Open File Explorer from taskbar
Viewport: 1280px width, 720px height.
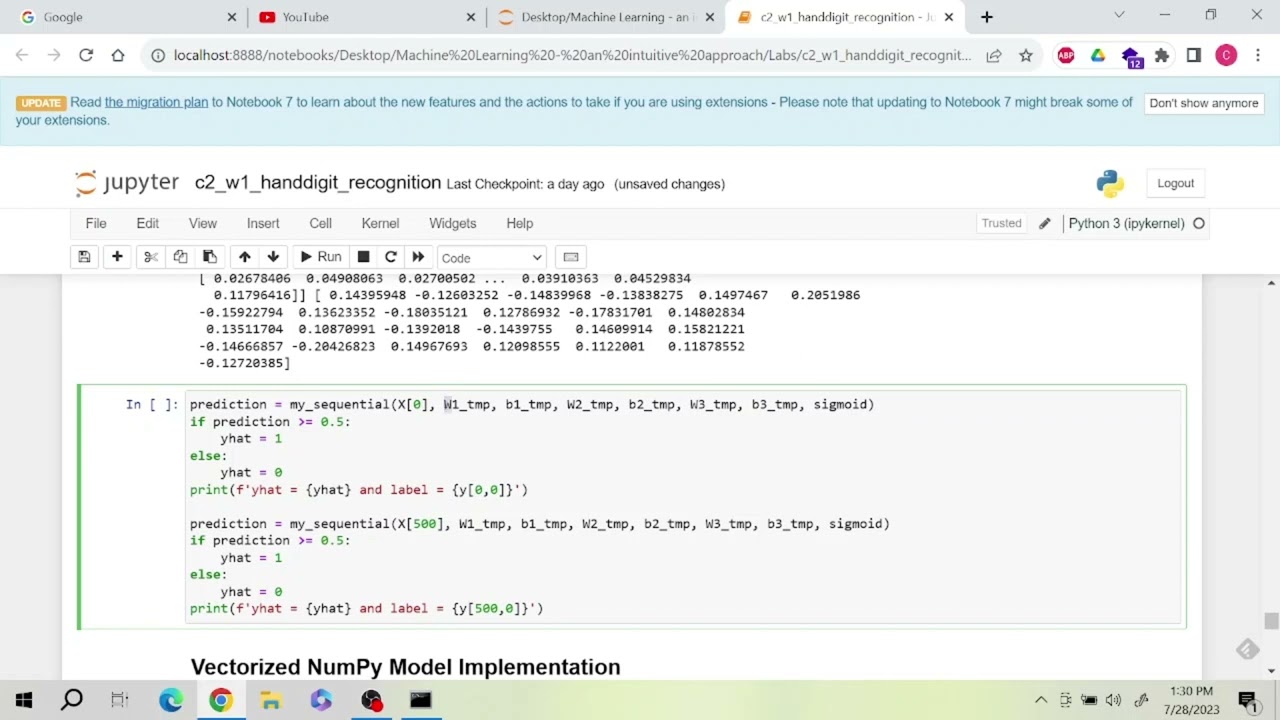(271, 700)
